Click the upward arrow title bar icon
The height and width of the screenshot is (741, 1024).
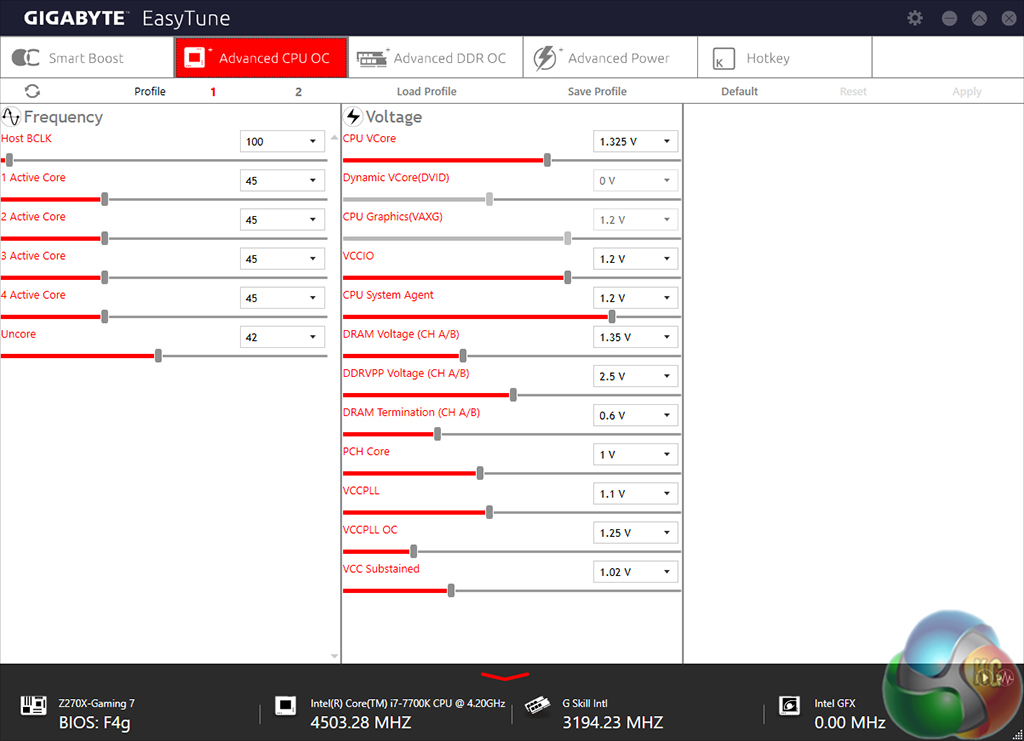(979, 18)
